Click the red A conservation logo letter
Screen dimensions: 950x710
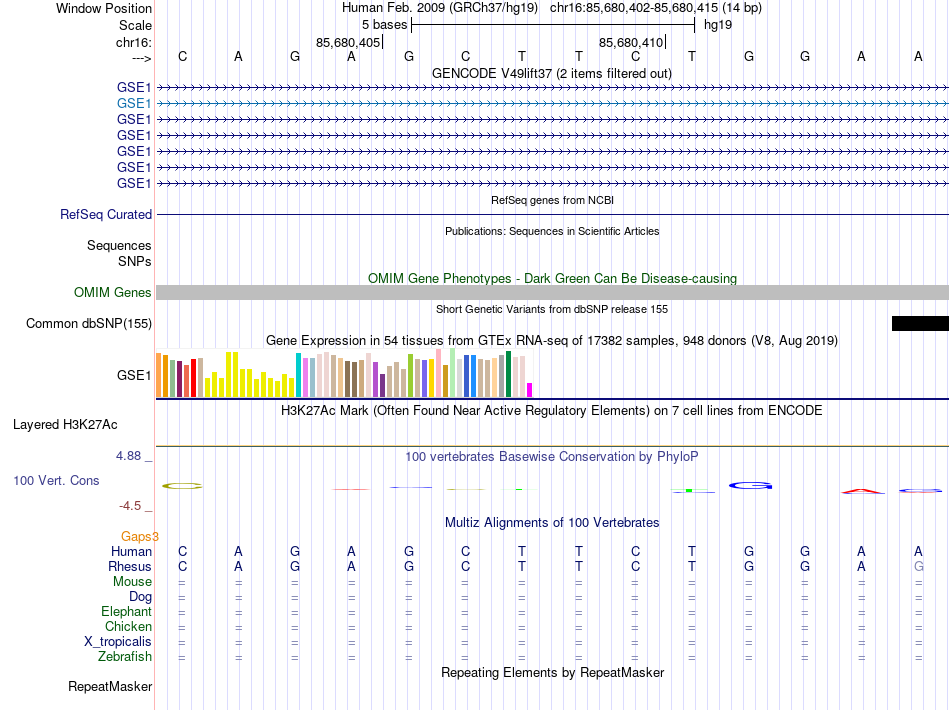coord(862,491)
